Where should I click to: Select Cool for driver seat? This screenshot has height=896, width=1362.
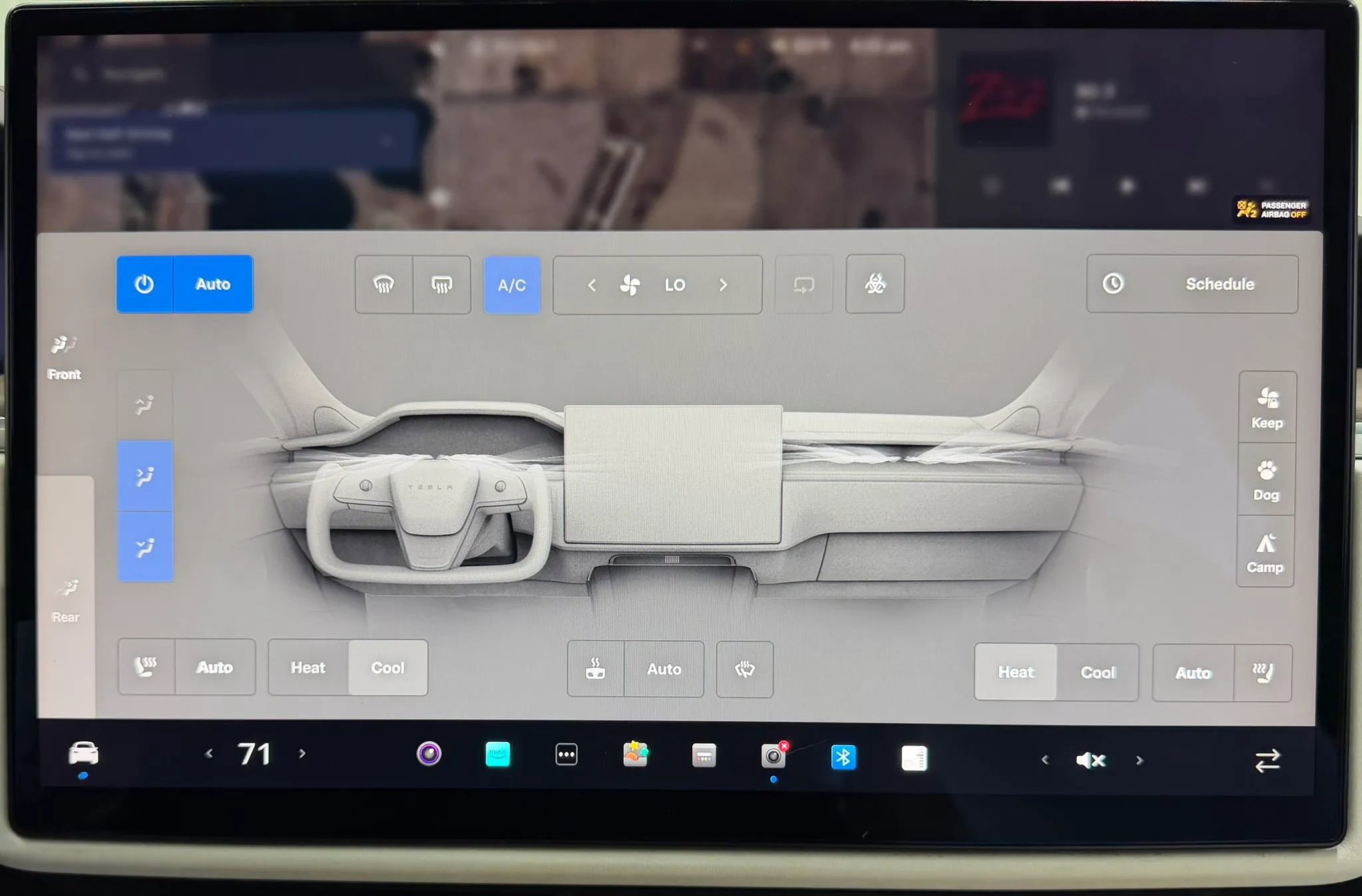[388, 667]
